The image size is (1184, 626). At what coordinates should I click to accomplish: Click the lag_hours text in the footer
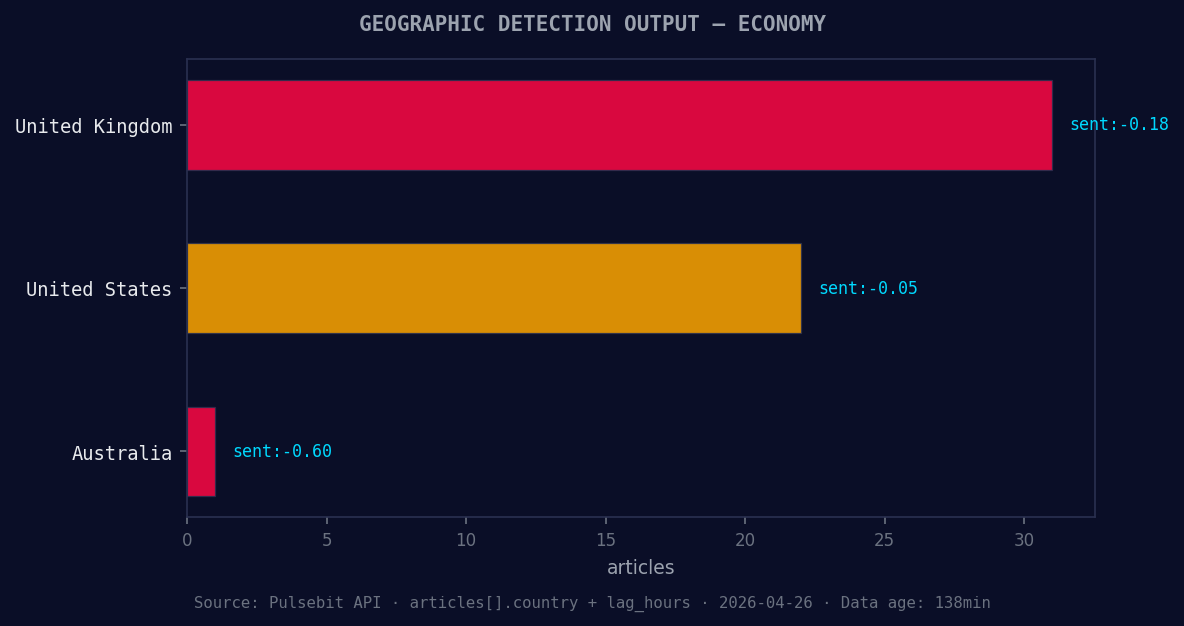(648, 602)
